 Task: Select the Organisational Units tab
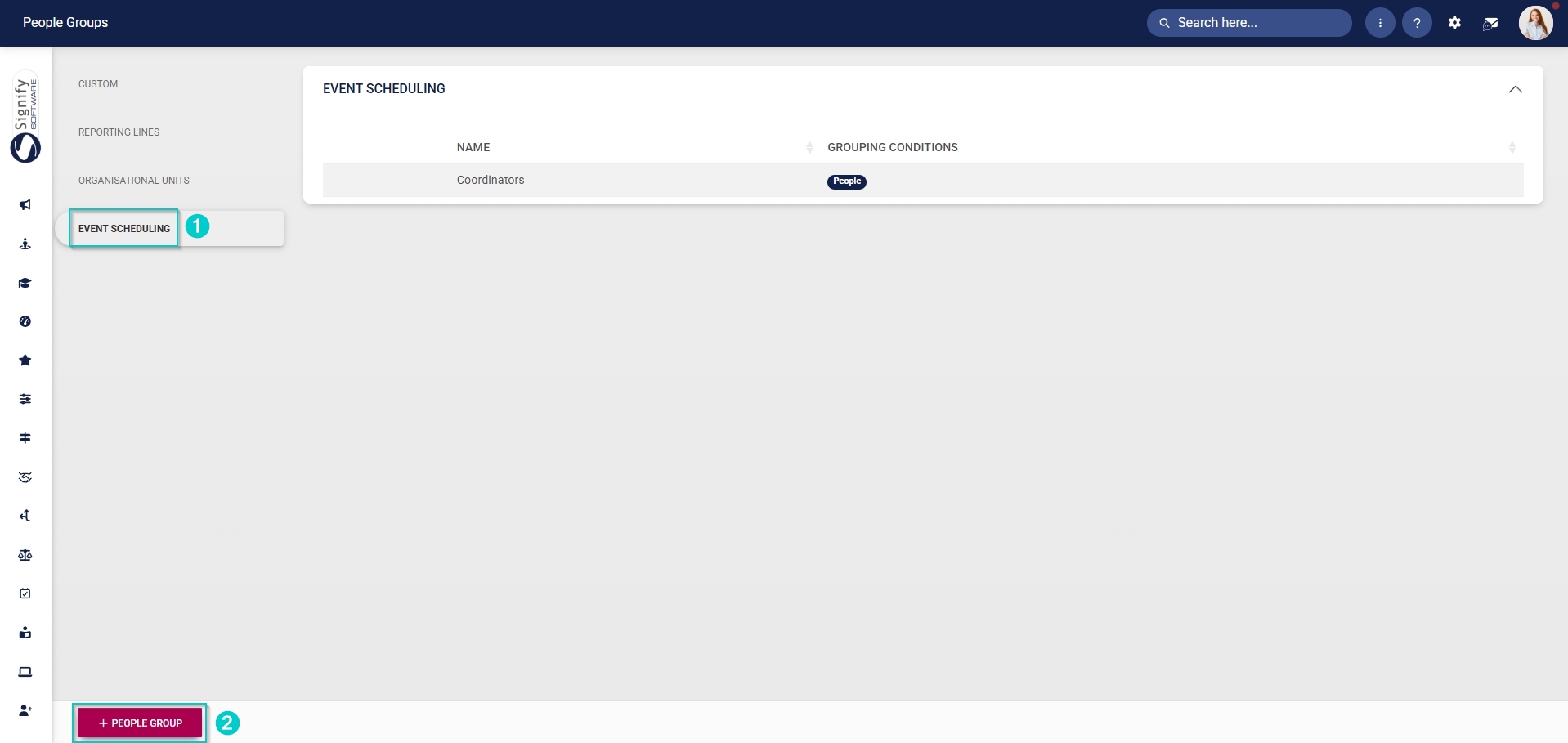(134, 181)
